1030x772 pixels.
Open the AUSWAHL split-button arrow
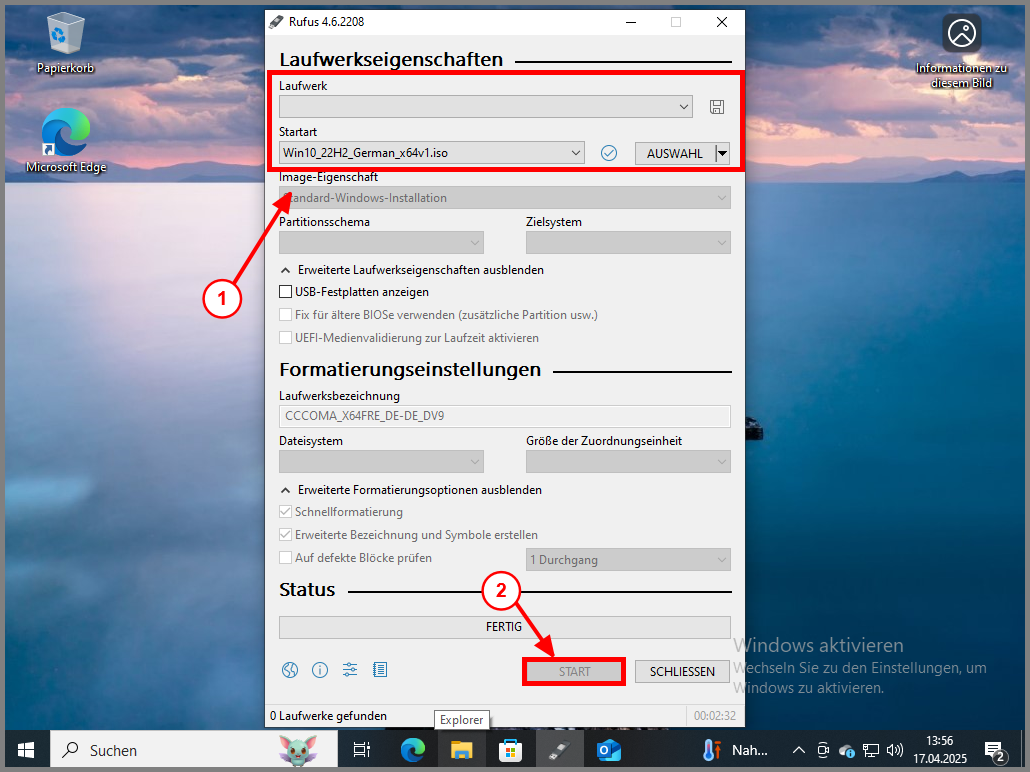[723, 154]
